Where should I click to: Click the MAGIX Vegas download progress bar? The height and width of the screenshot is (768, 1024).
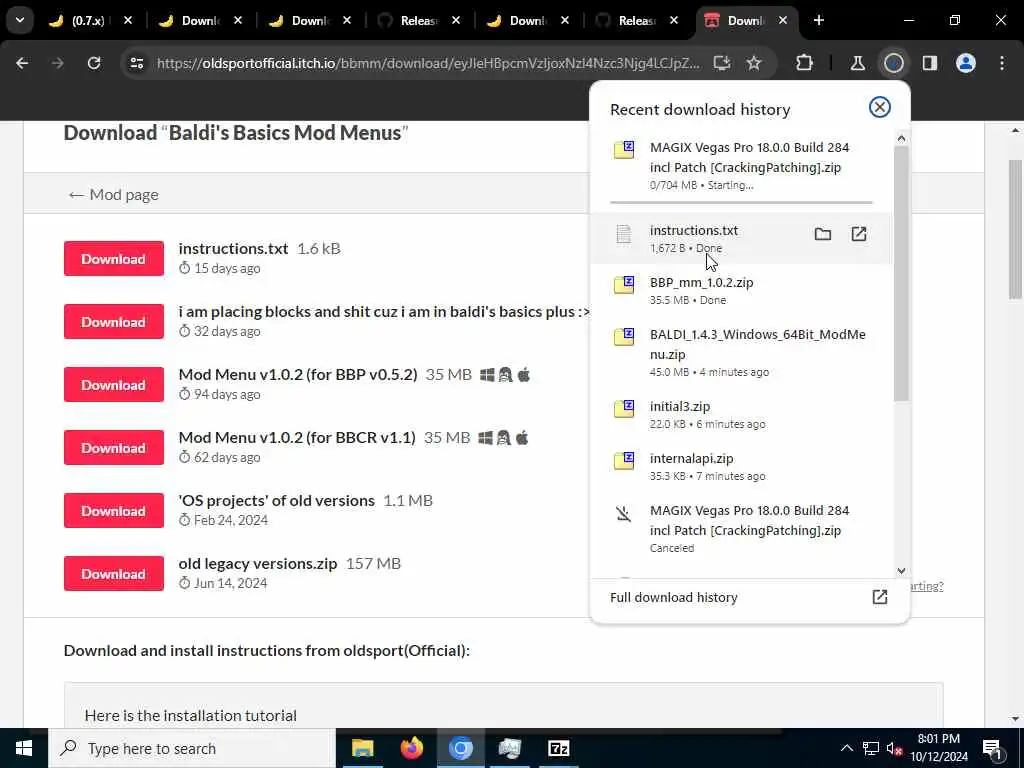click(x=741, y=202)
